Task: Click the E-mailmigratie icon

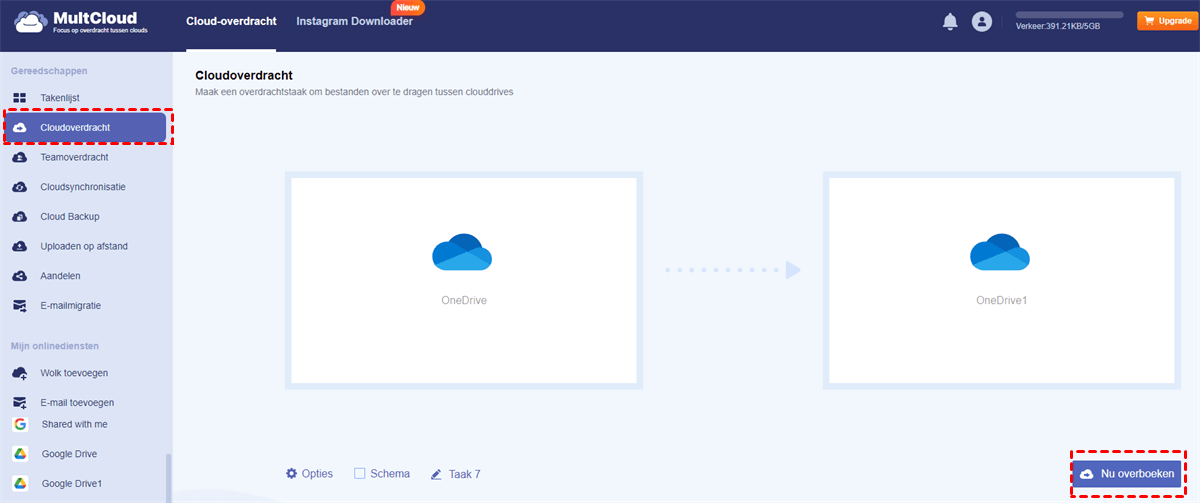Action: point(19,305)
